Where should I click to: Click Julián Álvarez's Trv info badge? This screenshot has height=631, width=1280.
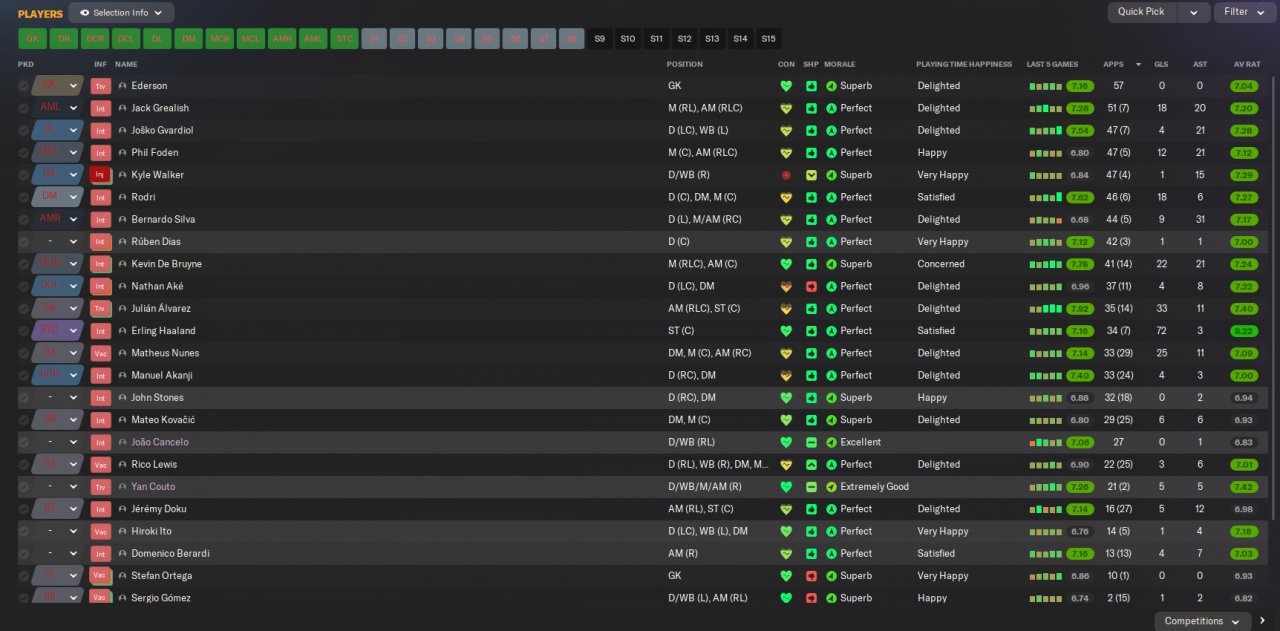[x=100, y=309]
